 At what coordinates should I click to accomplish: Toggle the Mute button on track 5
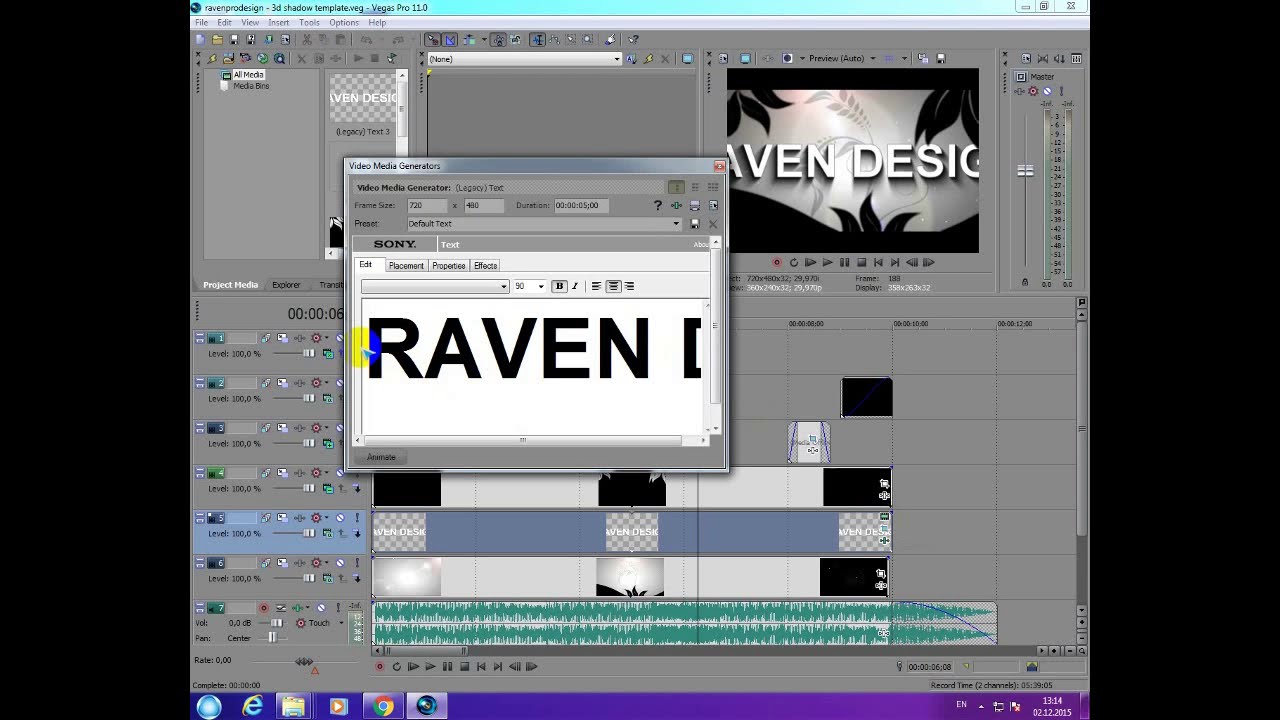[x=340, y=518]
